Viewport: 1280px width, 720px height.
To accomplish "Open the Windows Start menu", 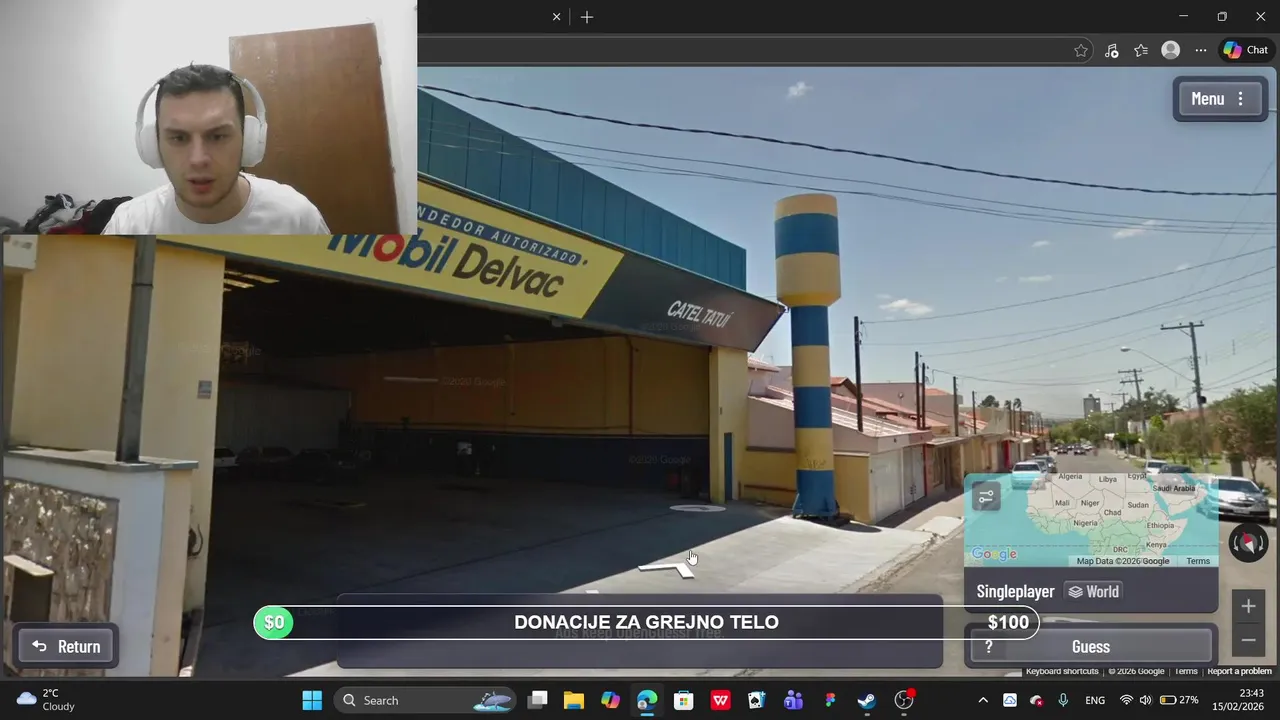I will [x=312, y=700].
